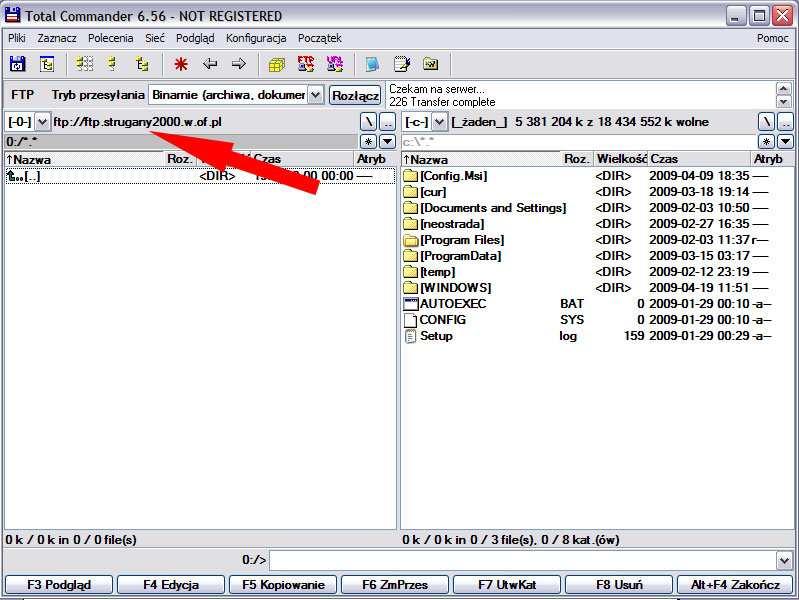Click the red asterisk invert selection icon

181,64
